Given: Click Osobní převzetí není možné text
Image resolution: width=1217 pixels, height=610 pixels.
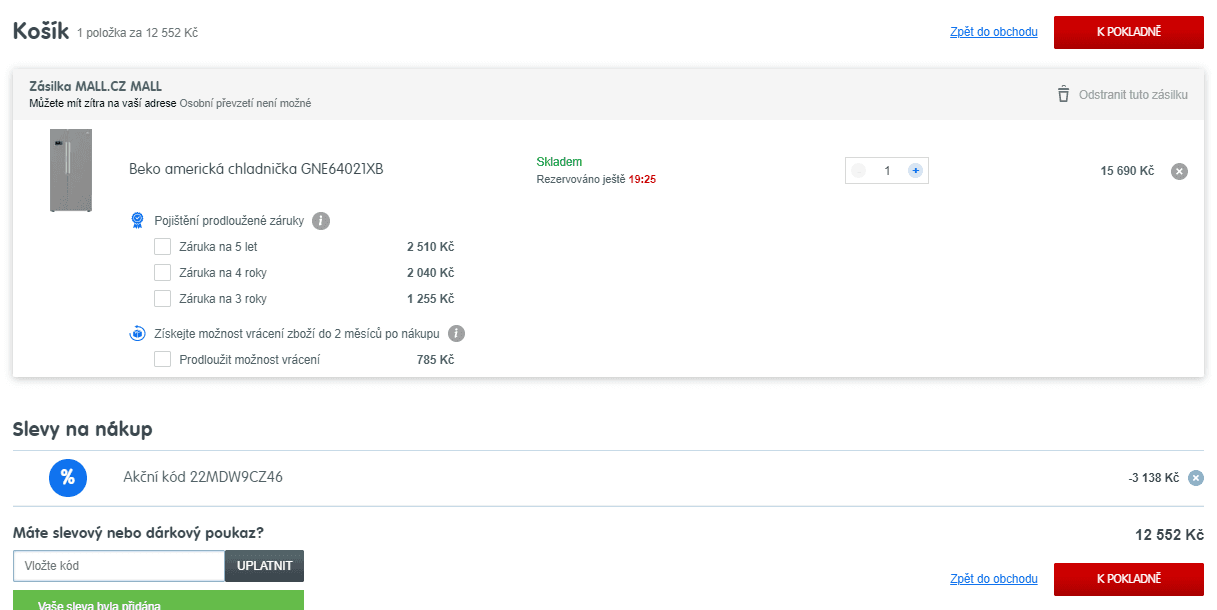Looking at the screenshot, I should coord(245,104).
